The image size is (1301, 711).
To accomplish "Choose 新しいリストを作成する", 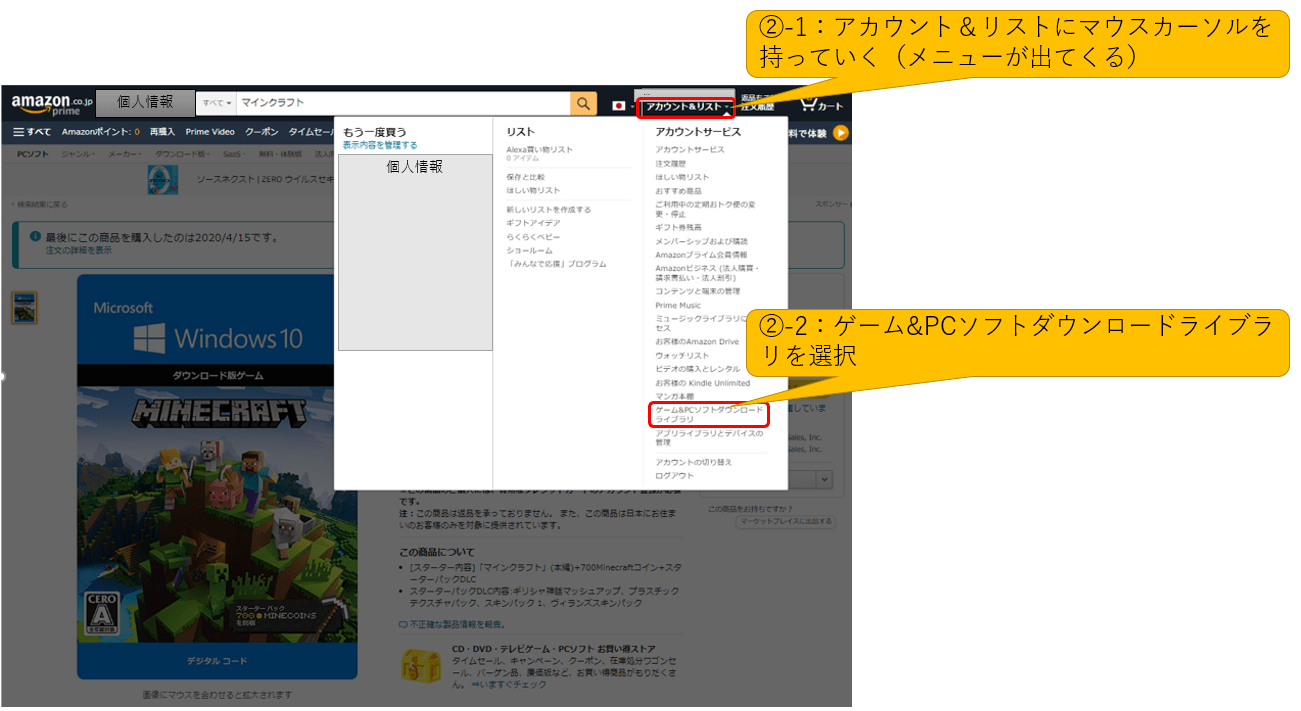I will (x=548, y=210).
